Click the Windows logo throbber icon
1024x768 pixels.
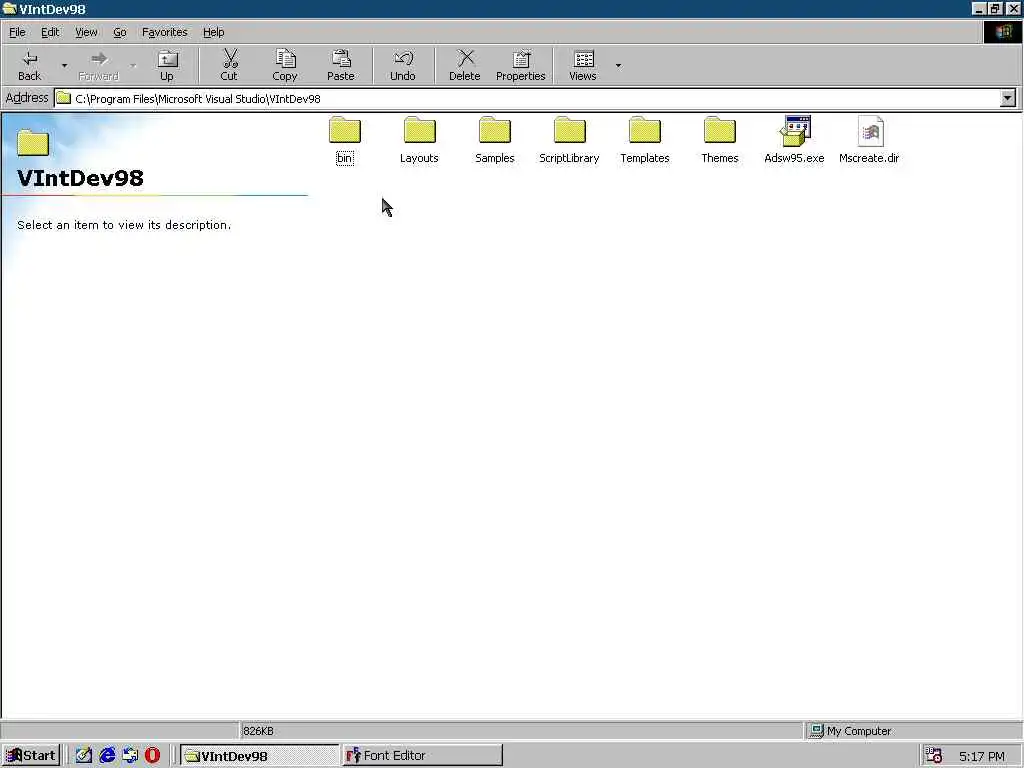[1002, 32]
